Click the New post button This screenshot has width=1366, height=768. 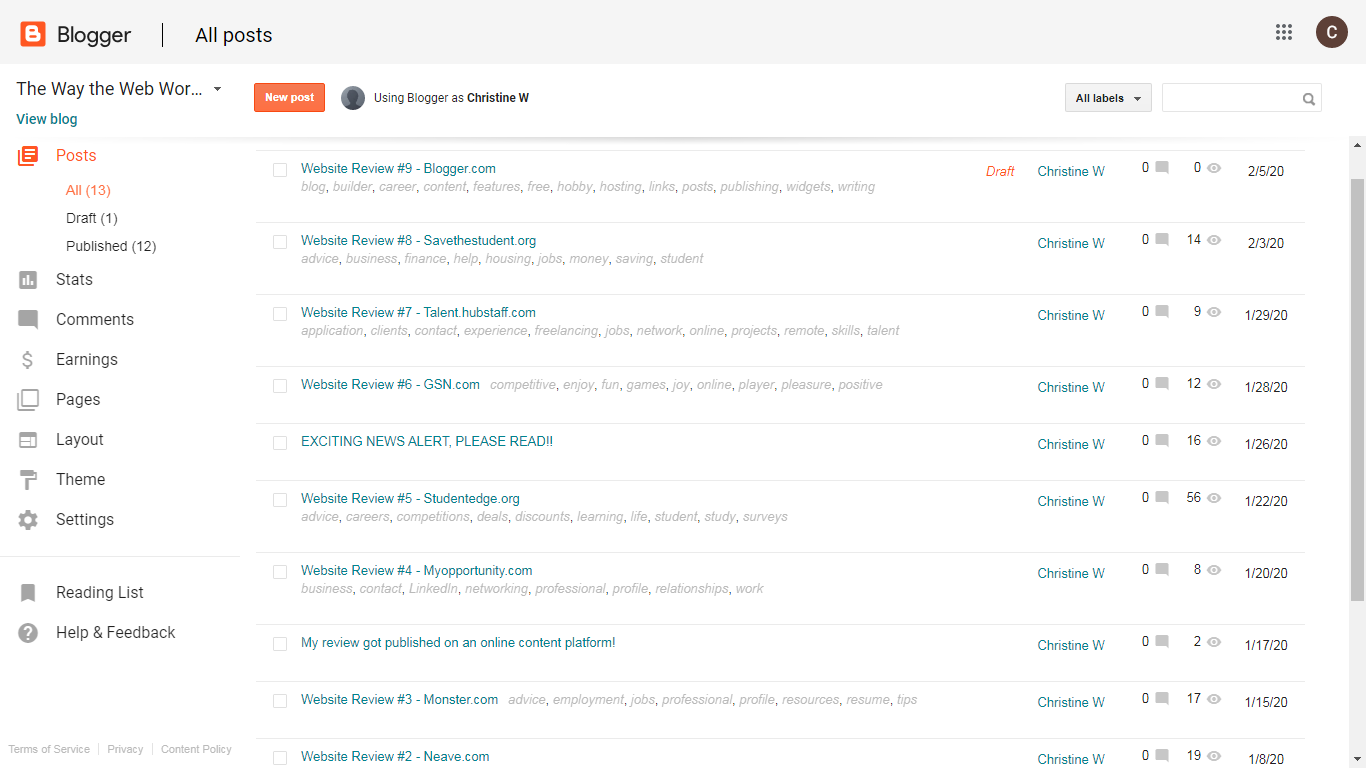[x=289, y=98]
